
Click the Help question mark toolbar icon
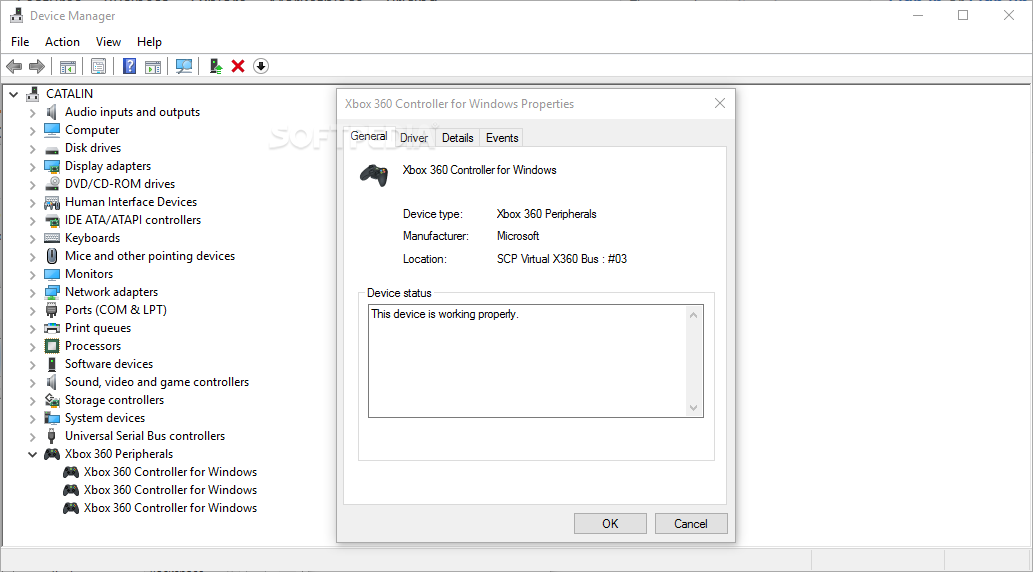(130, 66)
